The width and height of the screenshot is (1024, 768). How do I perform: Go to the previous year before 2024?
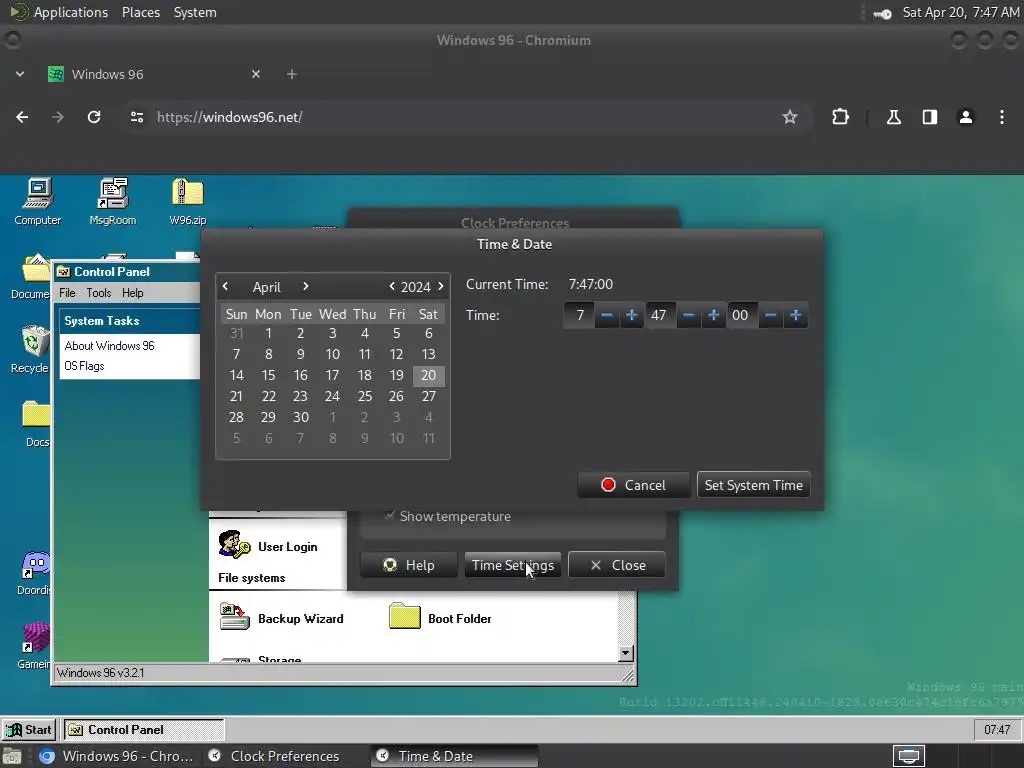point(392,286)
